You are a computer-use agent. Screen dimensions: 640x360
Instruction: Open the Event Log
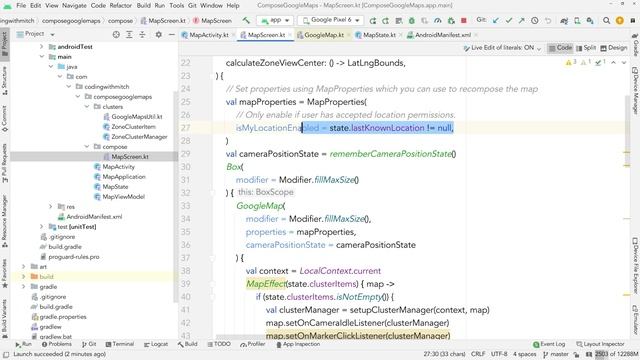[x=549, y=344]
